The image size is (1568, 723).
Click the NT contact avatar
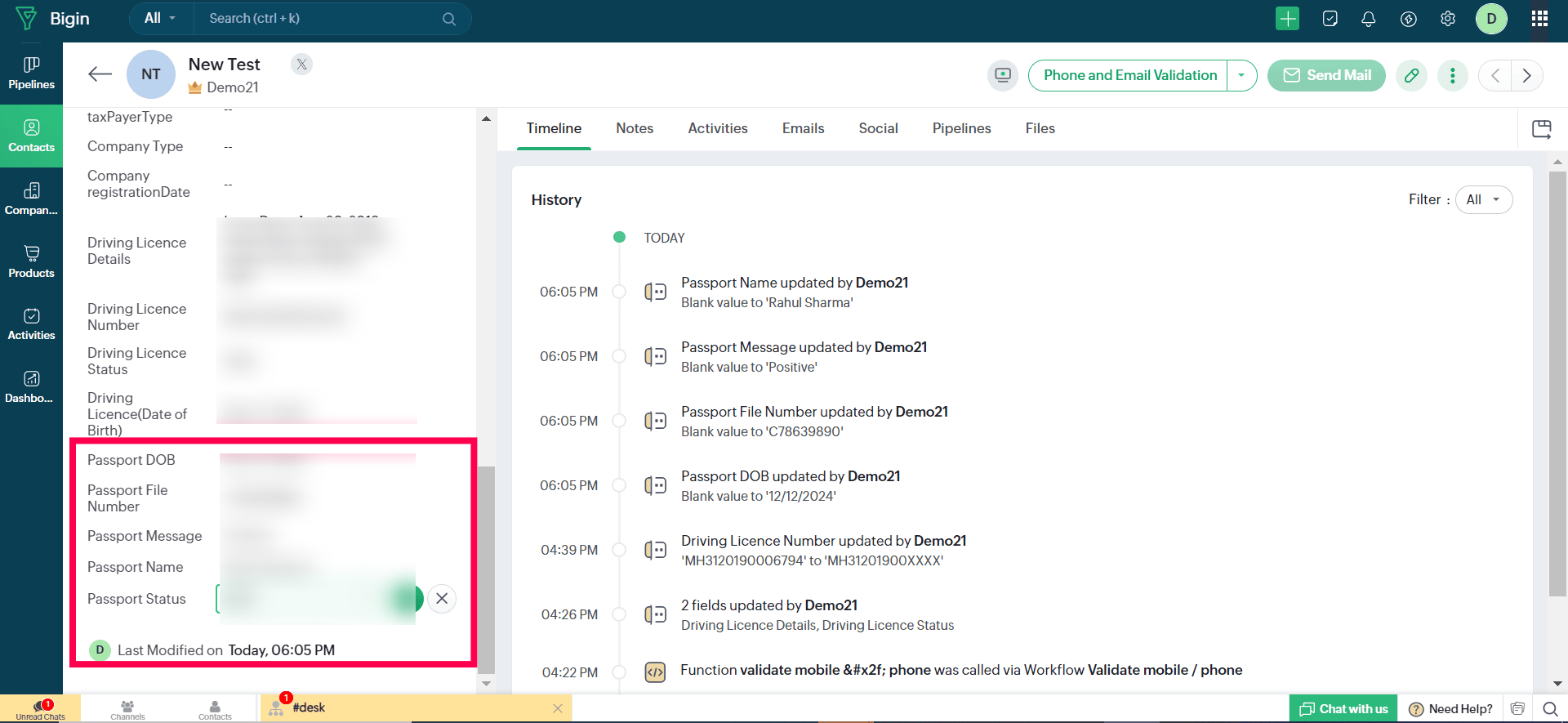pyautogui.click(x=150, y=74)
